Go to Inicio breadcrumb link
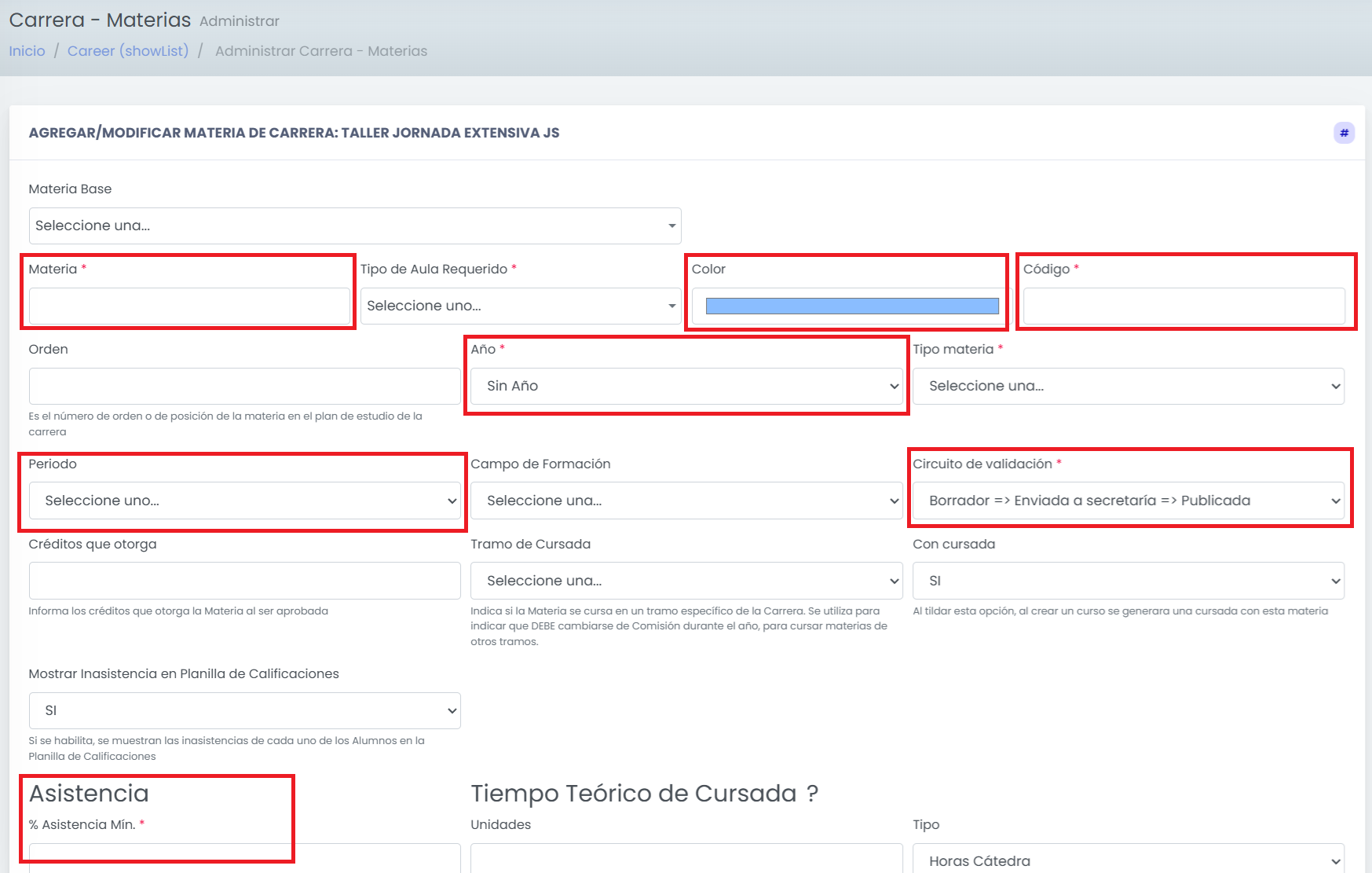Screen dimensions: 1372x873 point(27,51)
